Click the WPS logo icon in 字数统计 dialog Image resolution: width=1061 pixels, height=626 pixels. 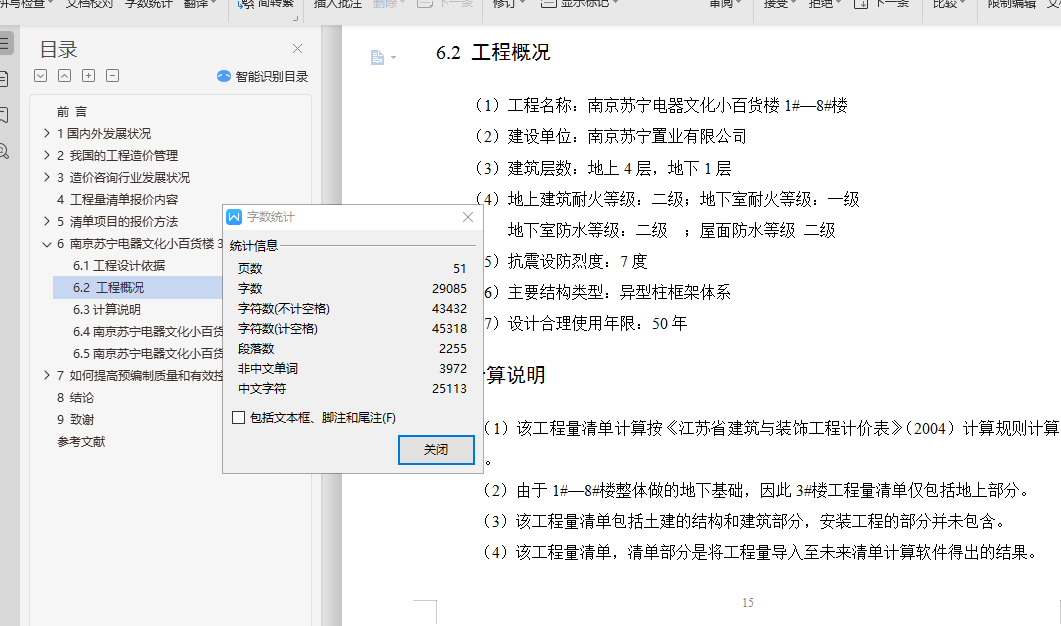pyautogui.click(x=234, y=217)
